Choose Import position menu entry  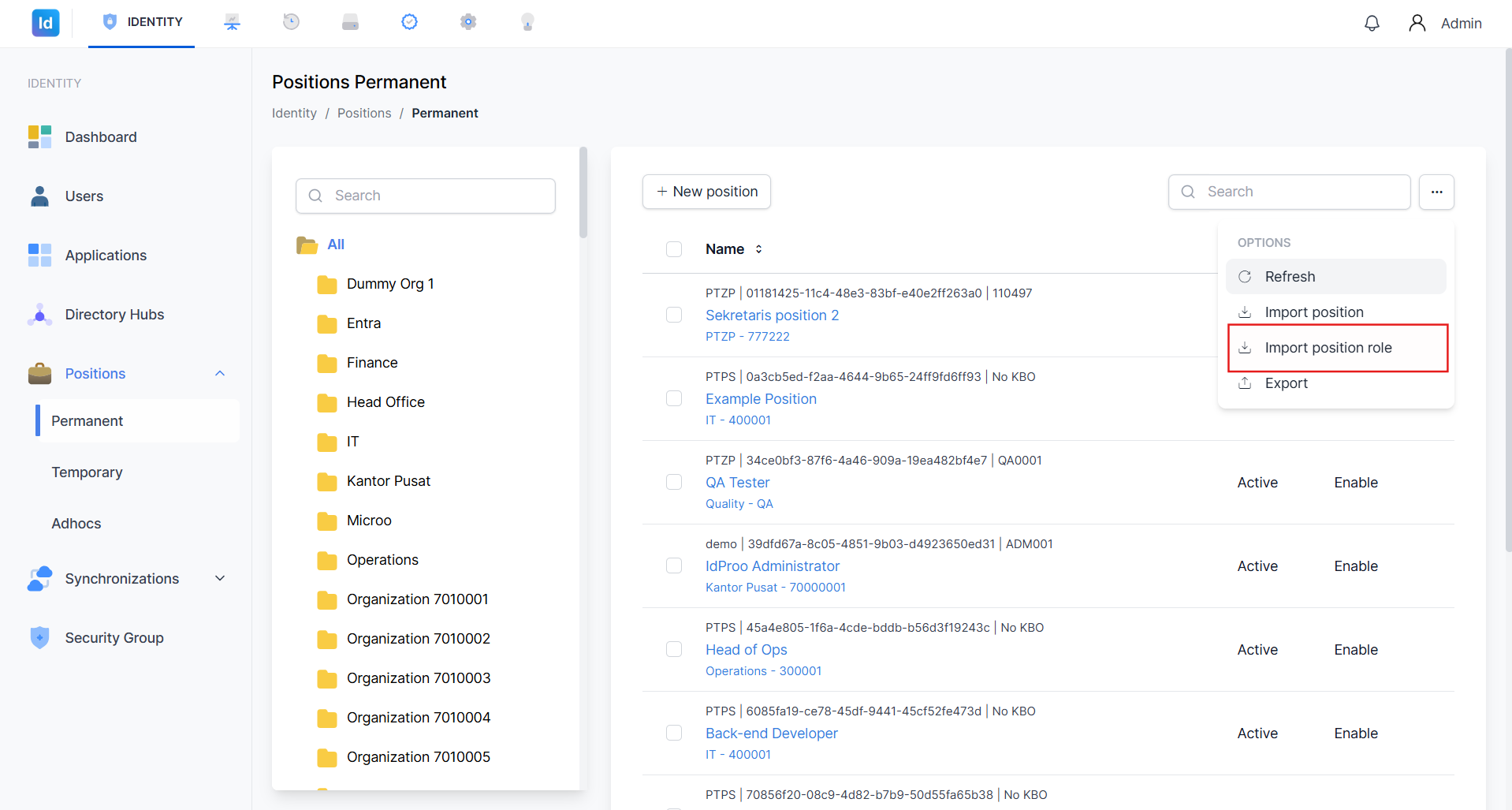coord(1335,312)
